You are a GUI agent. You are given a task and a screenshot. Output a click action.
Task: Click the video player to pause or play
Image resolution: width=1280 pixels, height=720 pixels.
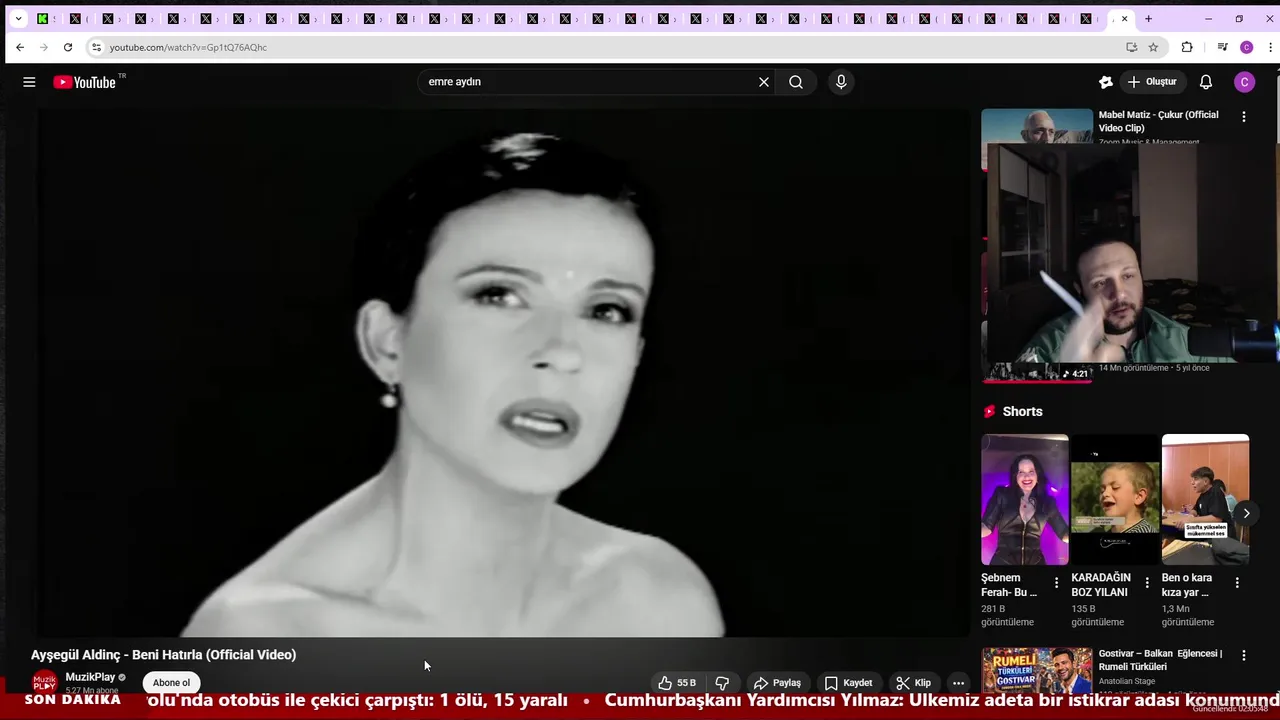[x=504, y=372]
